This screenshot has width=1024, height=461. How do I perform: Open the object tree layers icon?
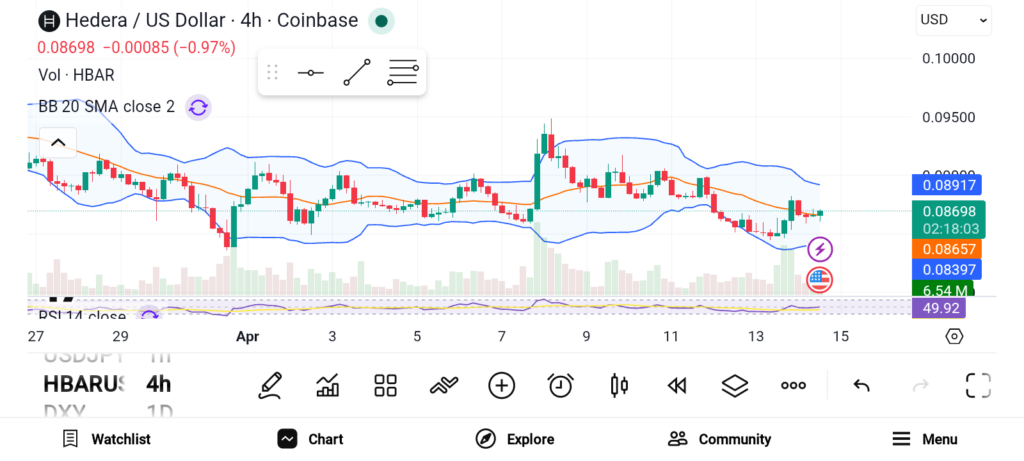tap(735, 385)
